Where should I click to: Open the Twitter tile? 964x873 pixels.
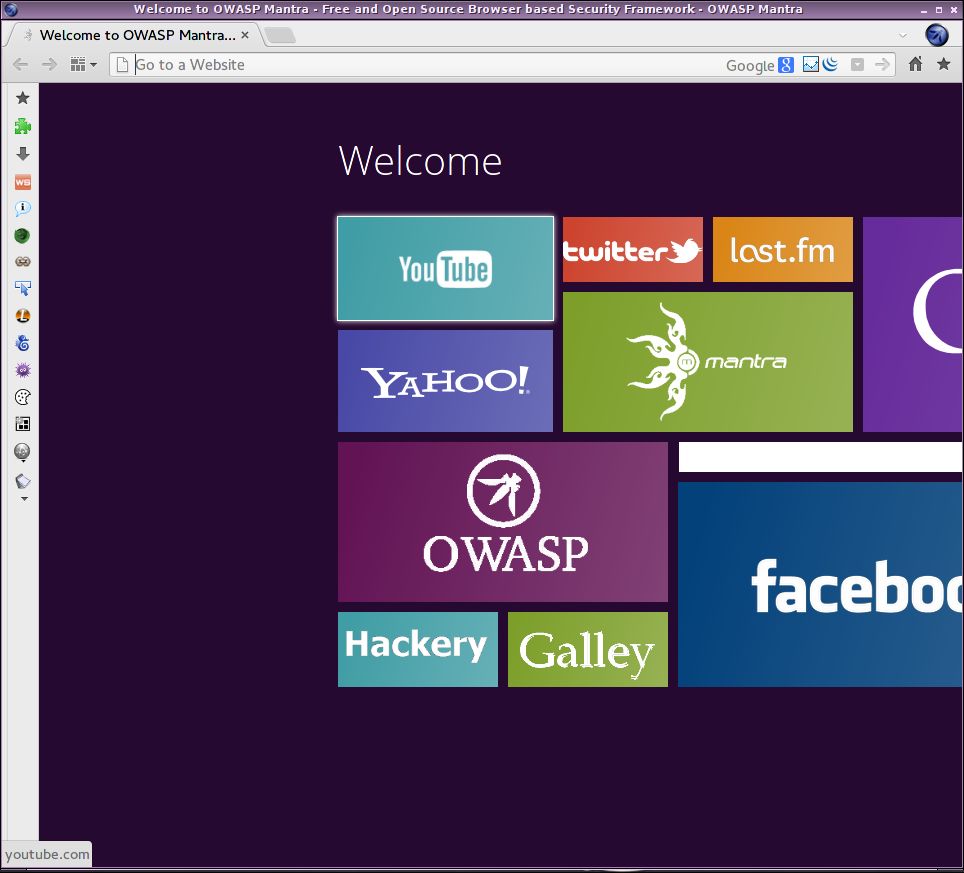point(633,249)
